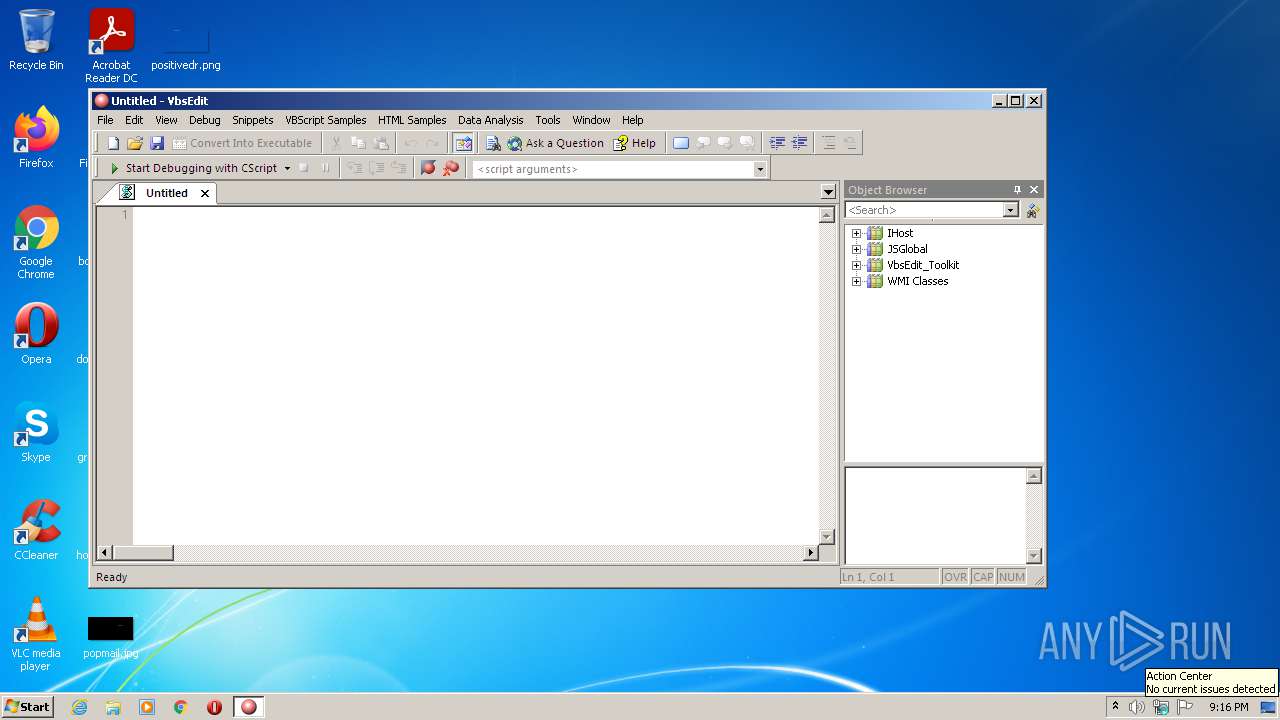The height and width of the screenshot is (720, 1280).
Task: Click into the script arguments field
Action: 613,169
